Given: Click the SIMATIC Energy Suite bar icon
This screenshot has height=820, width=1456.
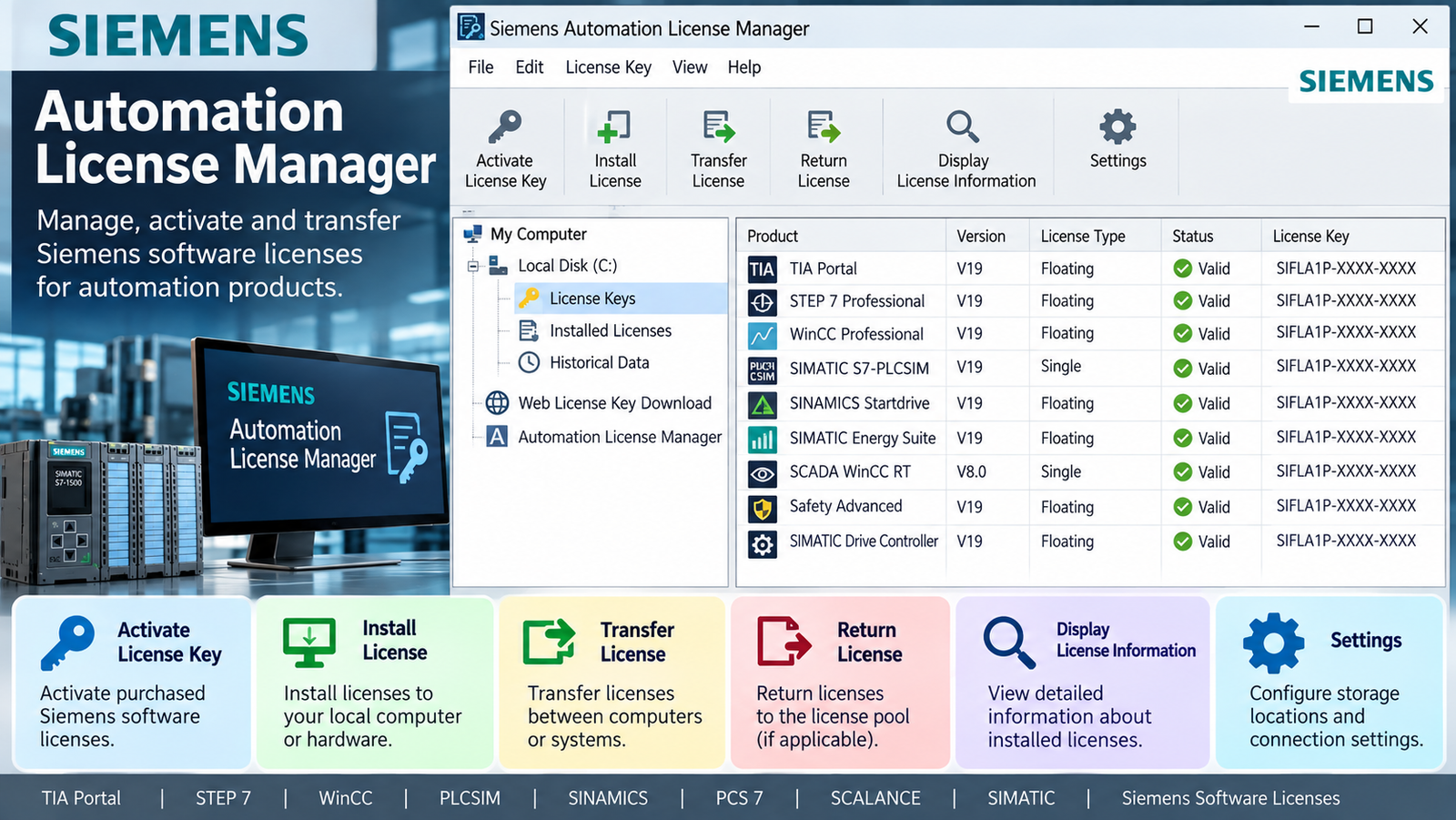Looking at the screenshot, I should pos(762,440).
